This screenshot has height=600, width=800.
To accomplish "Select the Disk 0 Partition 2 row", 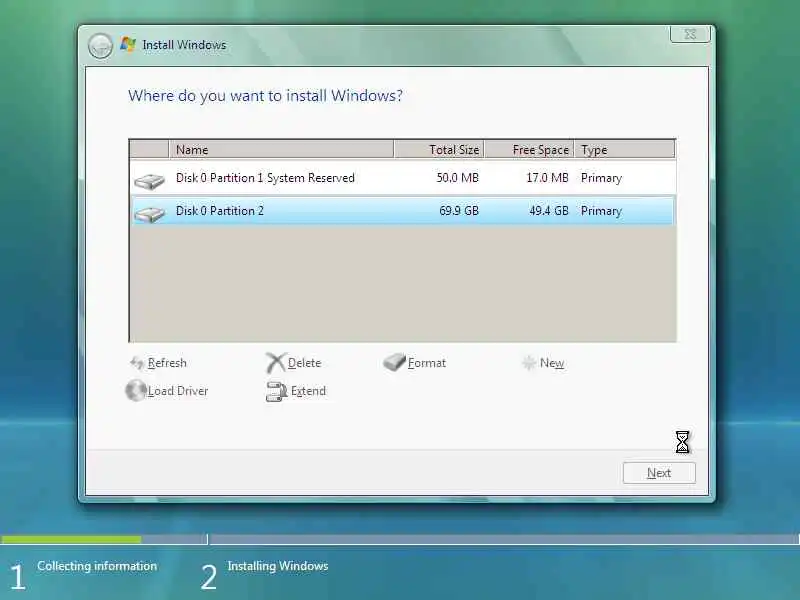I will click(x=403, y=211).
